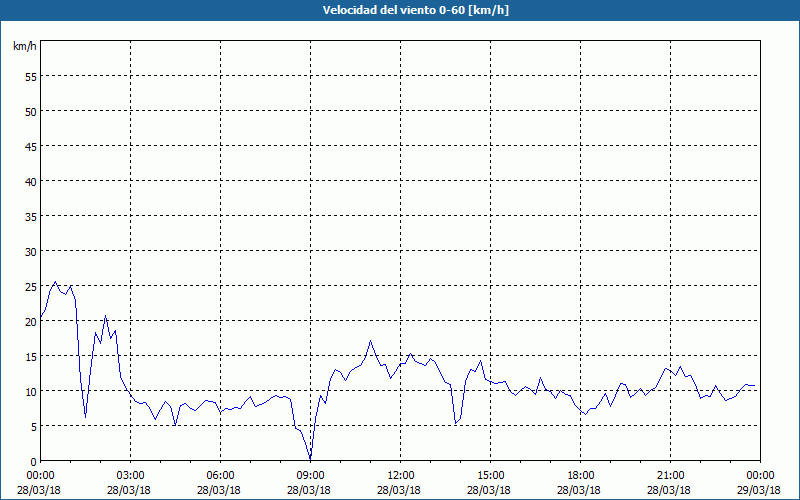Screen dimensions: 800x500
Task: Click the '21:00' time axis label
Action: point(670,476)
